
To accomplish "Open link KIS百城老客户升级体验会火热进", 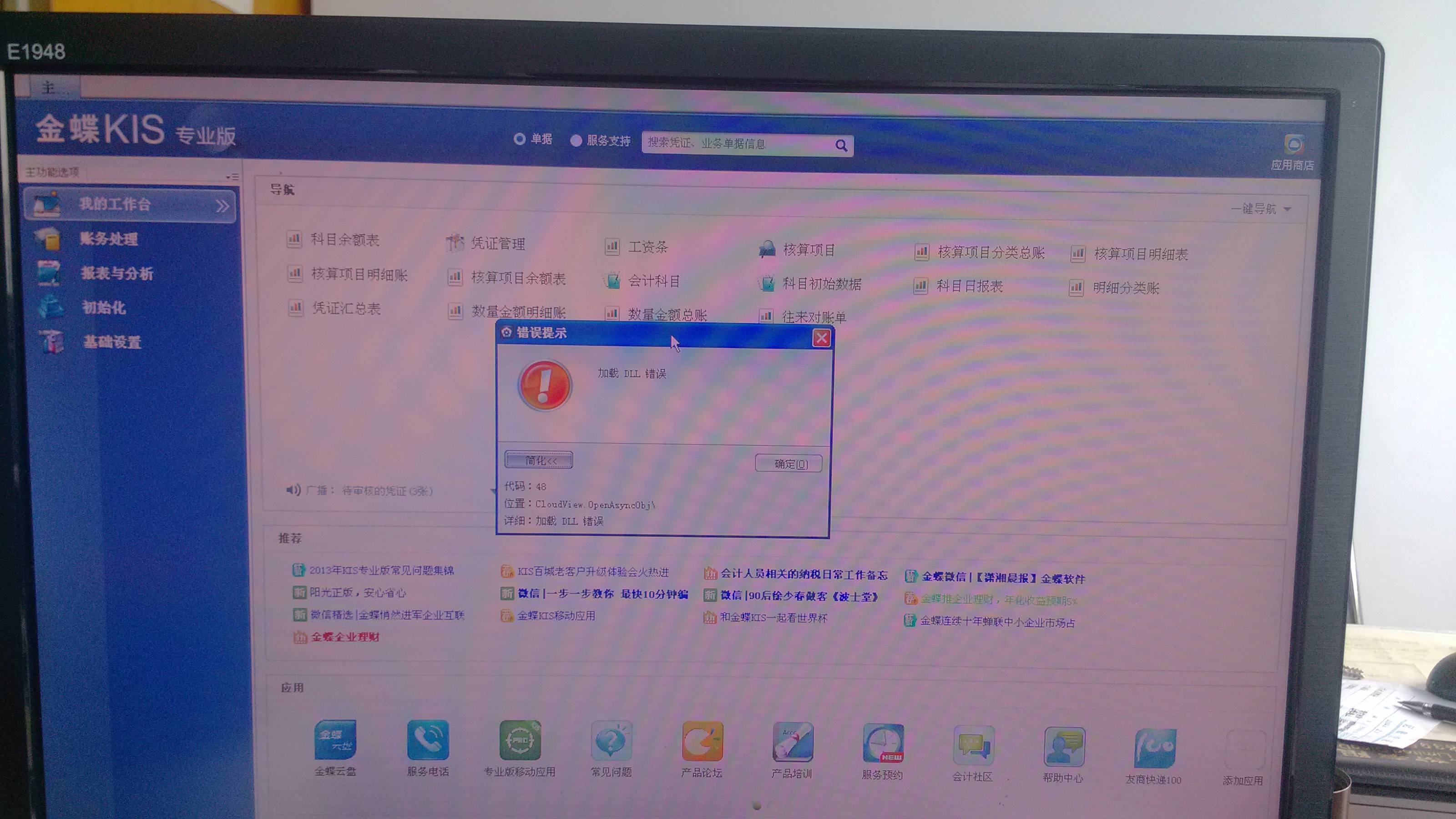I will pos(593,572).
